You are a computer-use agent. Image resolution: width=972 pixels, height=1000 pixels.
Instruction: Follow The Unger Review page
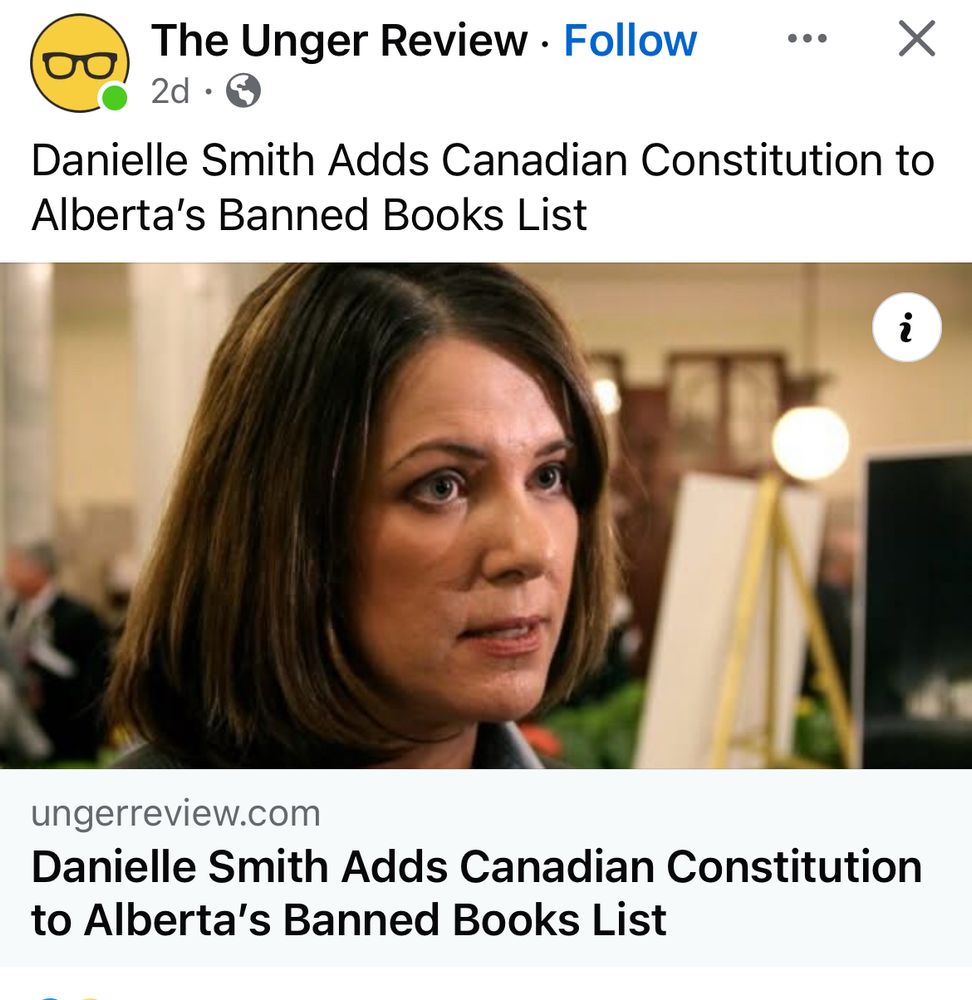[x=630, y=41]
